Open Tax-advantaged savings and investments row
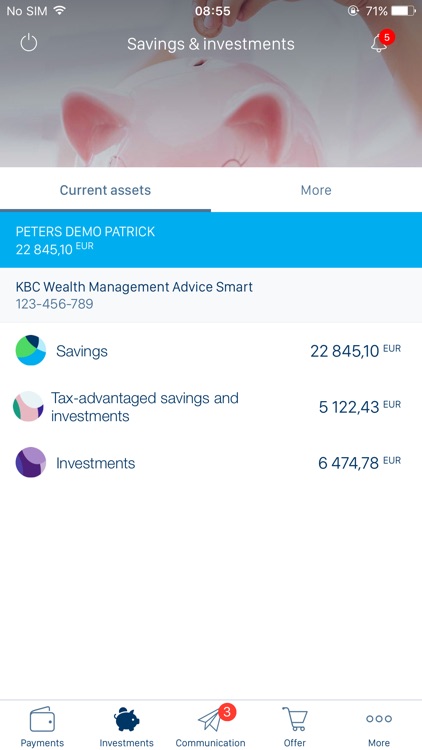 coord(211,407)
